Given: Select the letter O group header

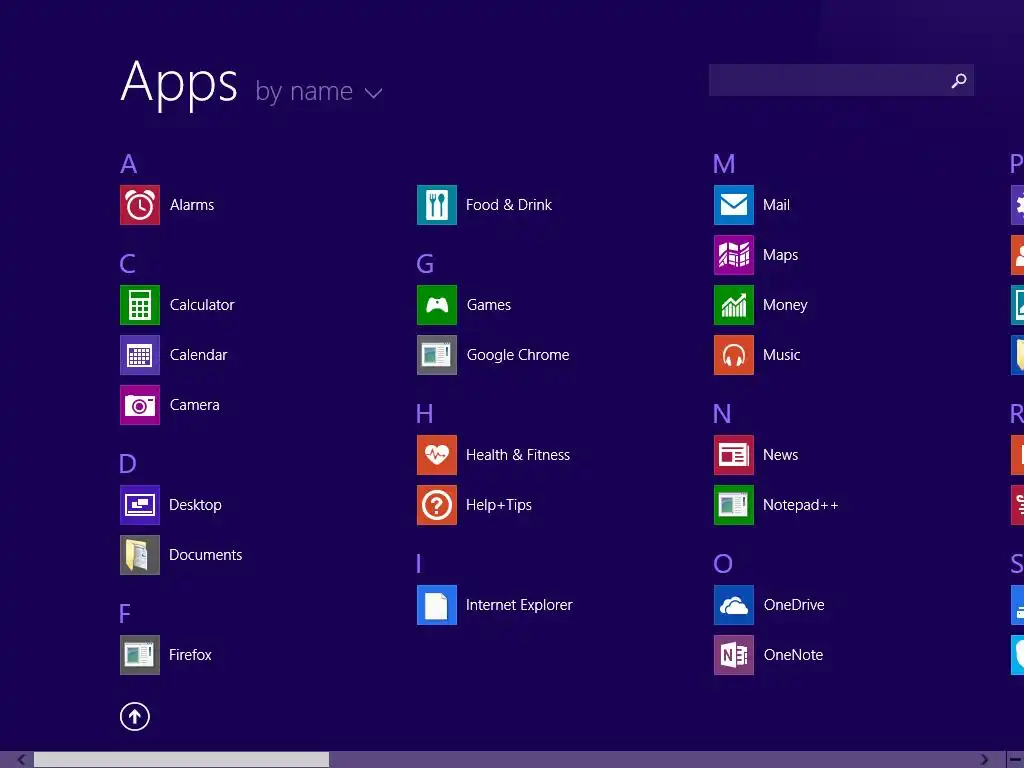Looking at the screenshot, I should pos(723,564).
